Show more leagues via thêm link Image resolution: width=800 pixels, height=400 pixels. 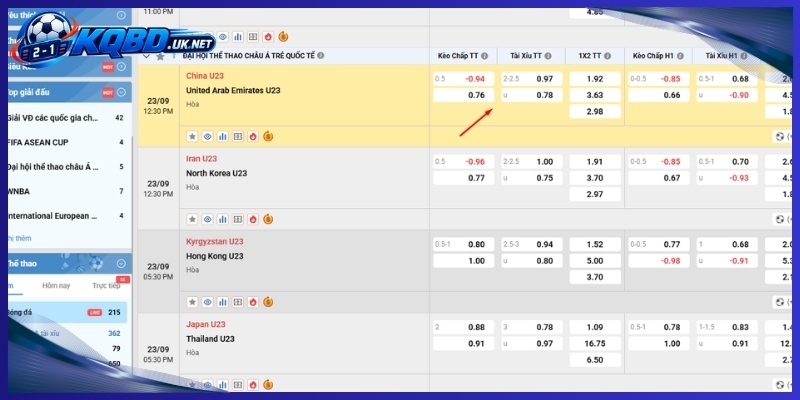click(20, 238)
